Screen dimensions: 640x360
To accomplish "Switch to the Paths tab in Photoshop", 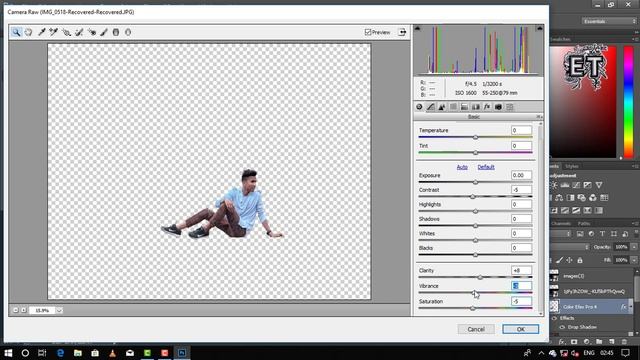I will tap(584, 224).
